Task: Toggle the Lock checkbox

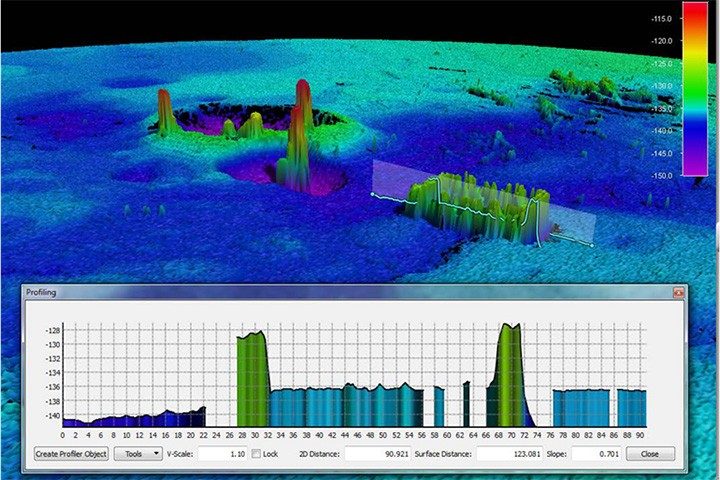Action: tap(256, 454)
